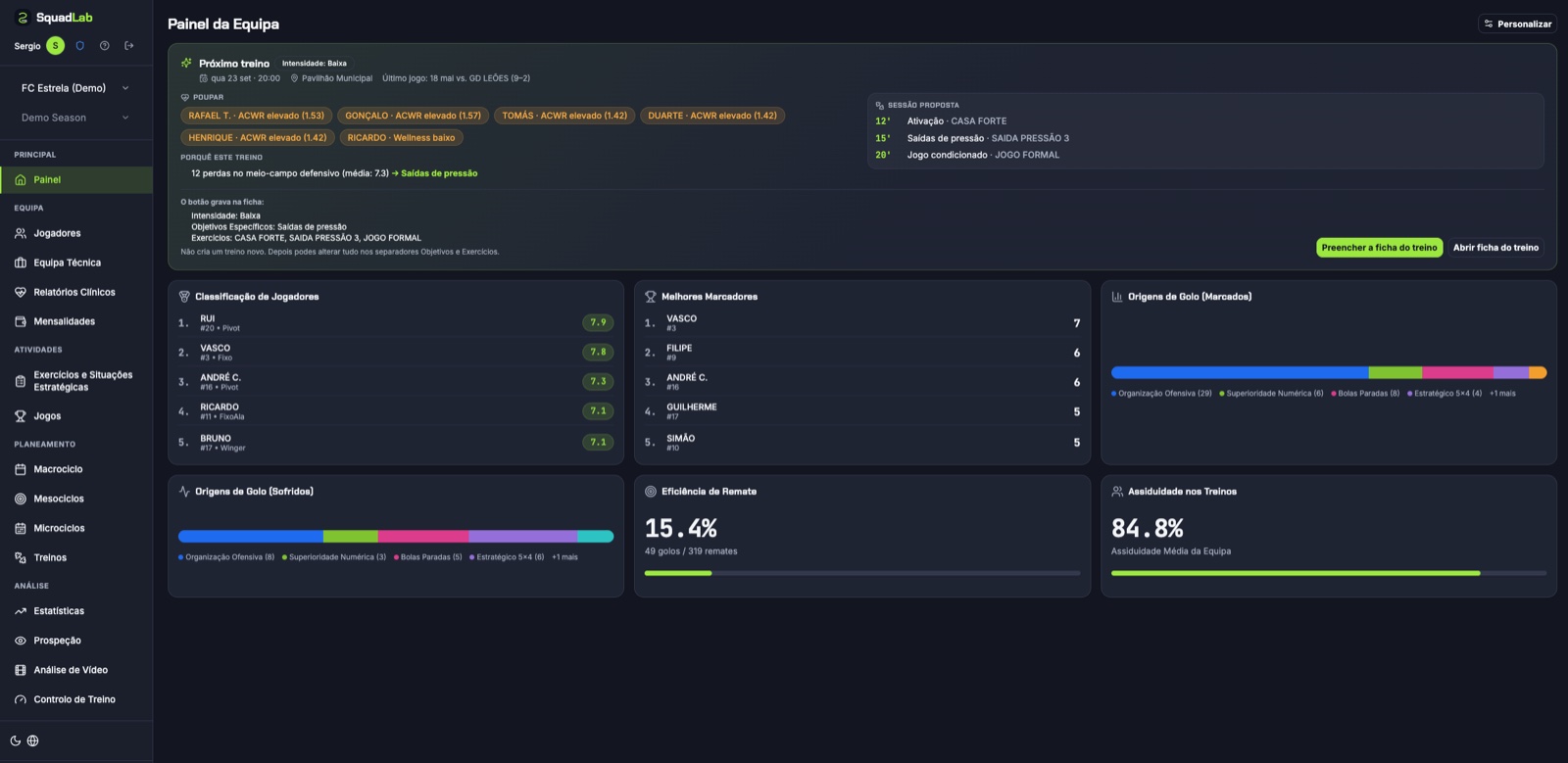Click the Assiduidade nos Treinos progress bar
The width and height of the screenshot is (1568, 763).
1329,573
